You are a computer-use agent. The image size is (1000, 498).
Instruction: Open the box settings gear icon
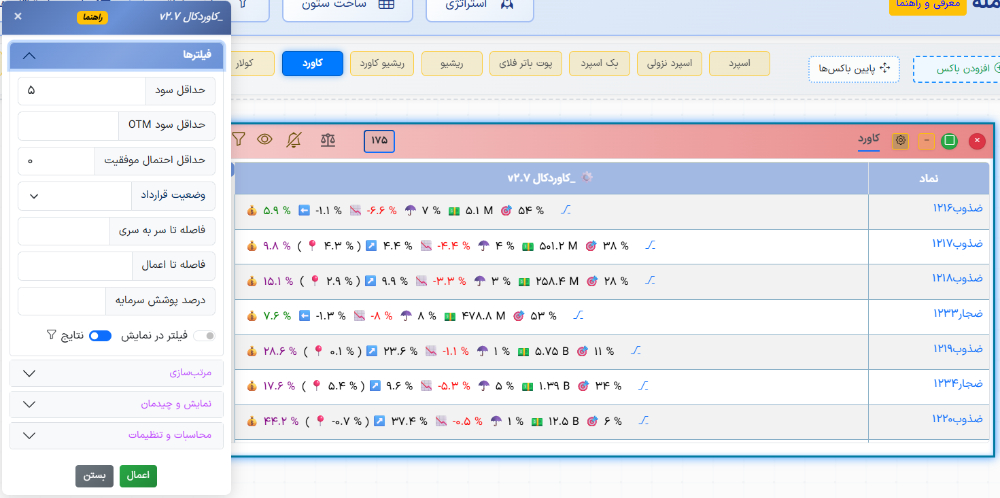(x=900, y=141)
